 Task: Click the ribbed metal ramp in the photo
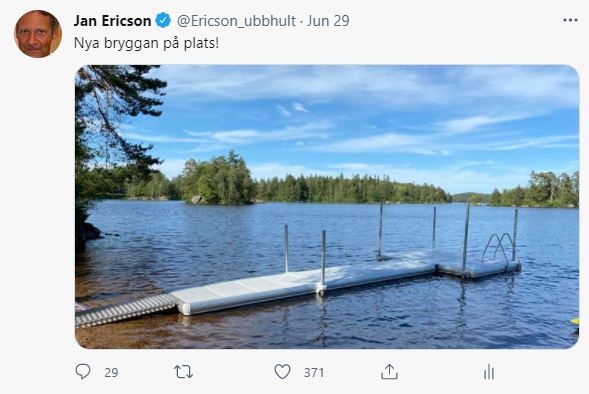click(x=126, y=309)
